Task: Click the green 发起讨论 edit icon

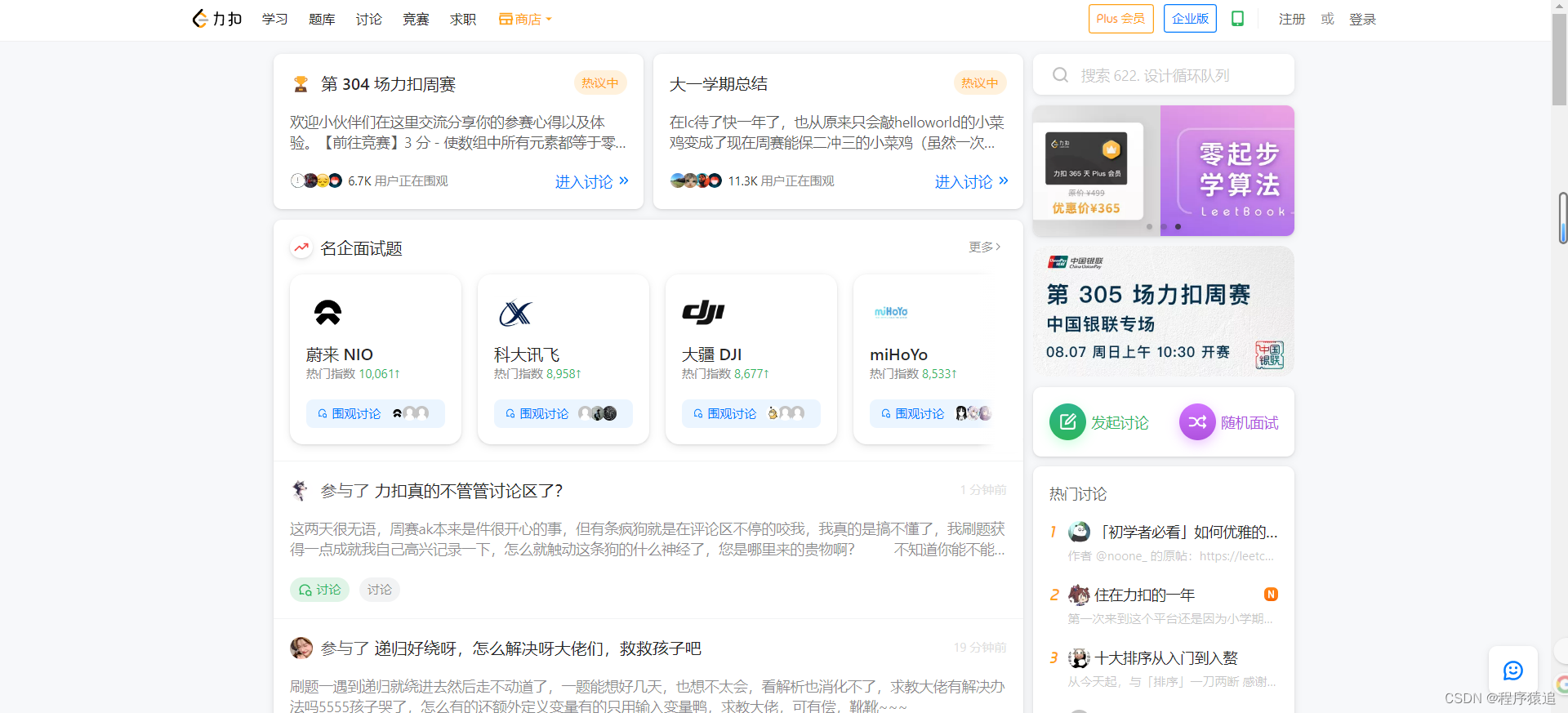Action: (1067, 422)
